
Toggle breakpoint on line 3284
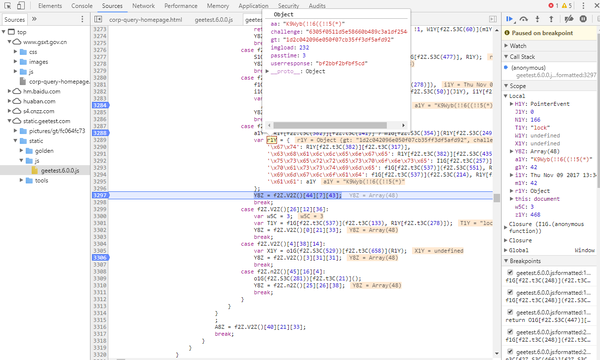pyautogui.click(x=100, y=105)
